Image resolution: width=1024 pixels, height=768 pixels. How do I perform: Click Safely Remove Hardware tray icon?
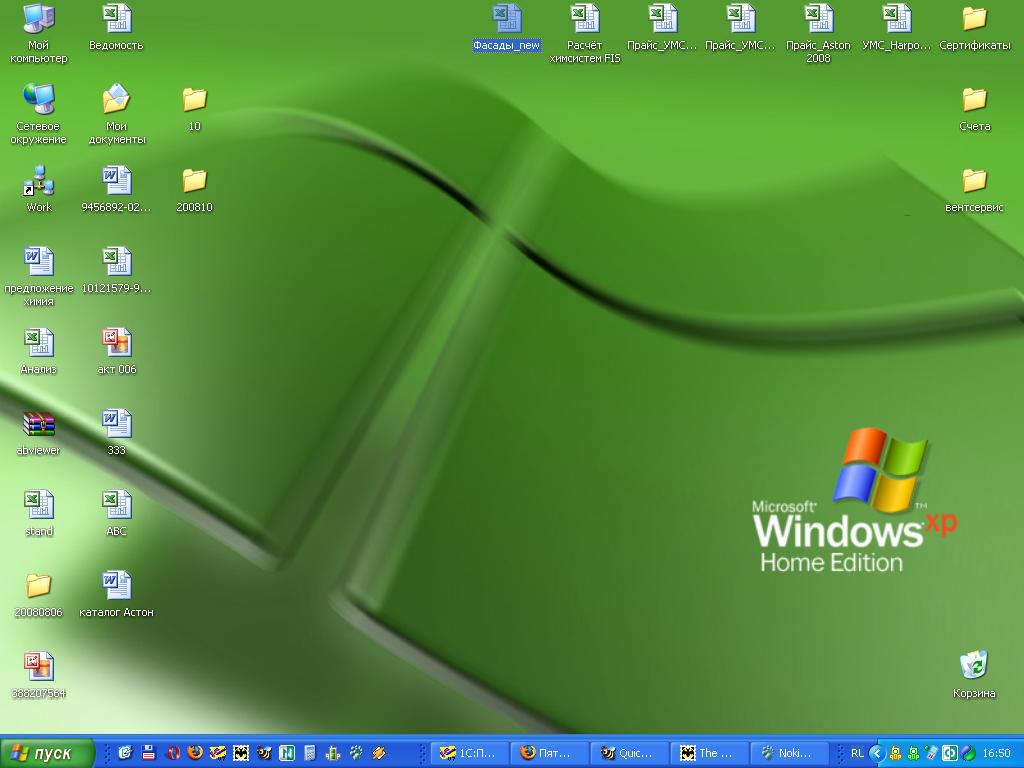932,753
